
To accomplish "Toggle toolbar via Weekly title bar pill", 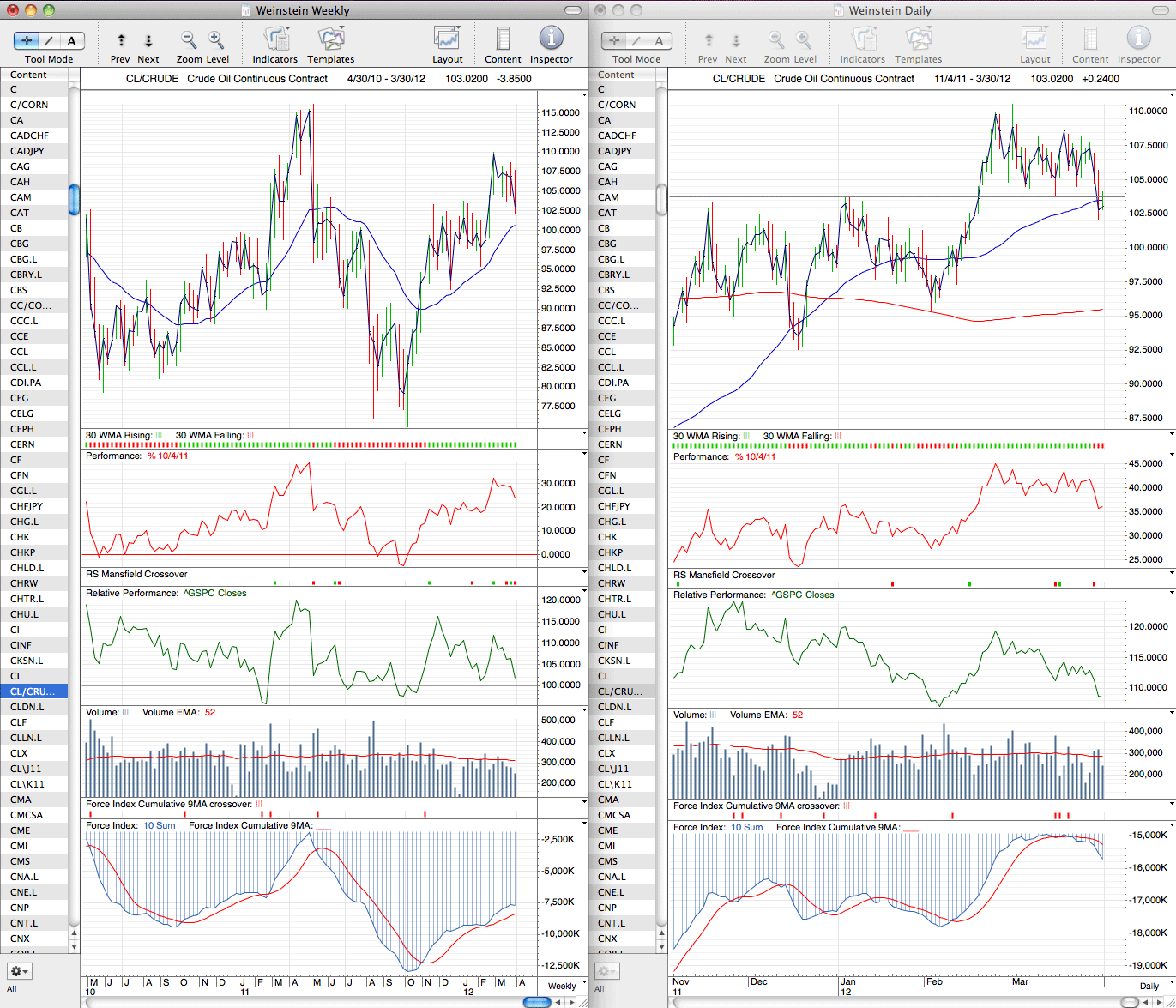I will (x=574, y=10).
